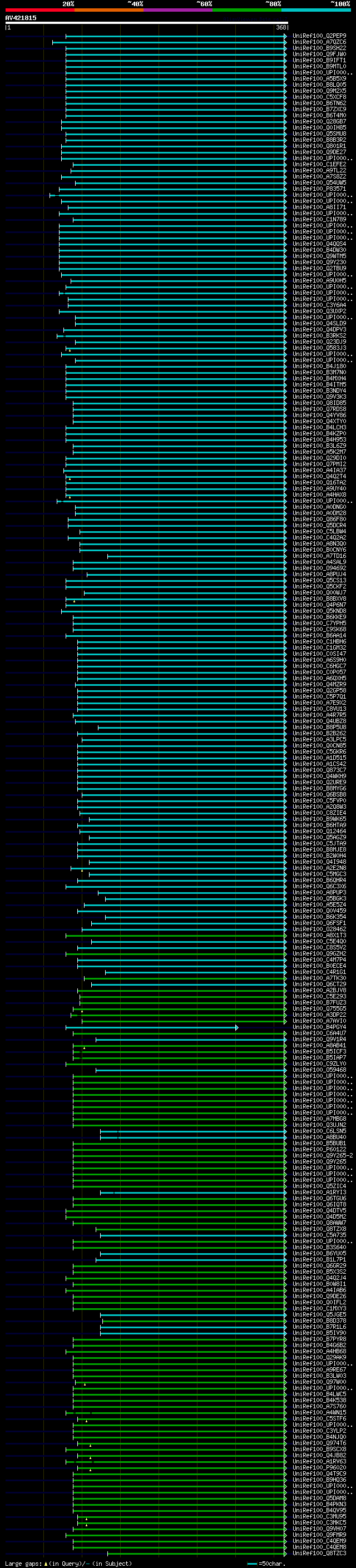The height and width of the screenshot is (1568, 356).
Task: Select the UniRef100_Q54UW5 label
Action: pos(319,182)
